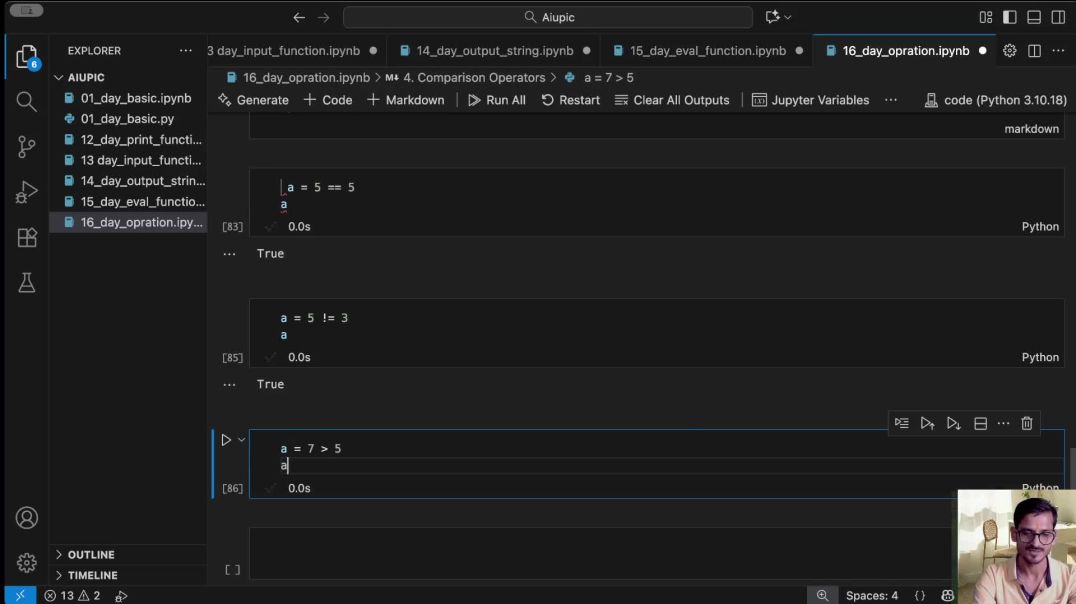This screenshot has height=604, width=1076.
Task: Click the Run All button
Action: (x=497, y=100)
